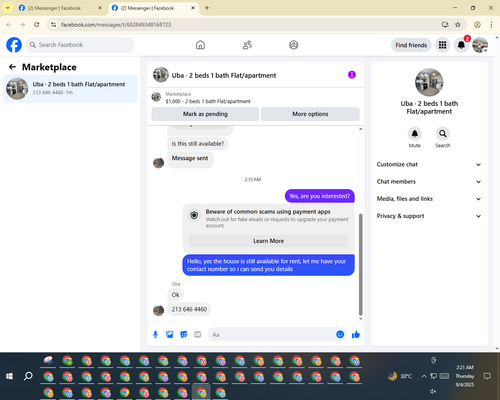Open the 30°C weather widget in taskbar
This screenshot has height=400, width=500.
pyautogui.click(x=400, y=376)
